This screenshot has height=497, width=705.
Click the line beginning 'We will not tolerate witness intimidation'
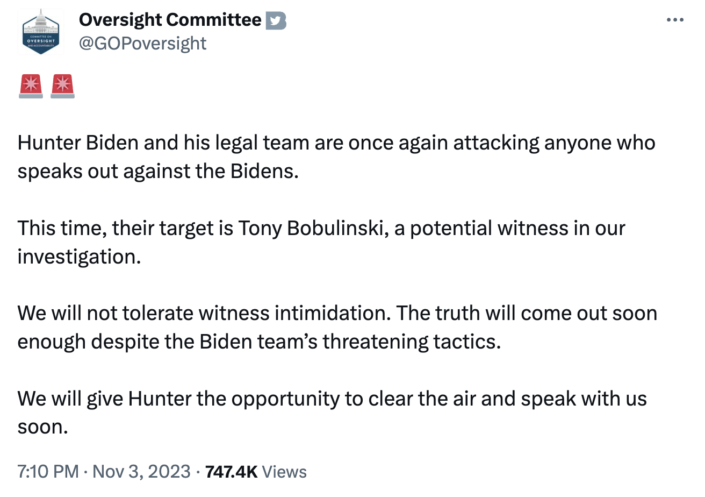click(x=337, y=313)
